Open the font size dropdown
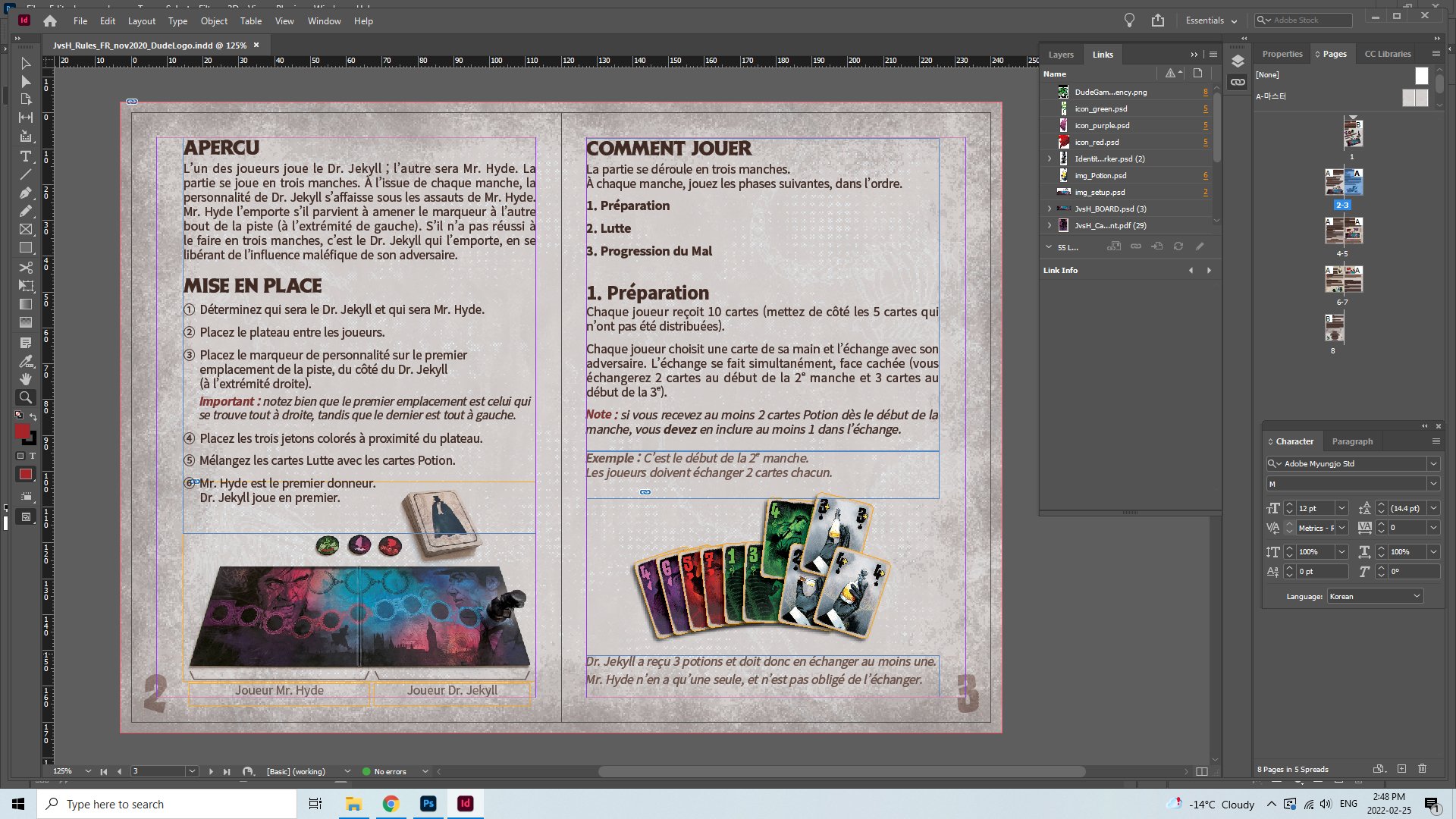The width and height of the screenshot is (1456, 819). pyautogui.click(x=1341, y=508)
